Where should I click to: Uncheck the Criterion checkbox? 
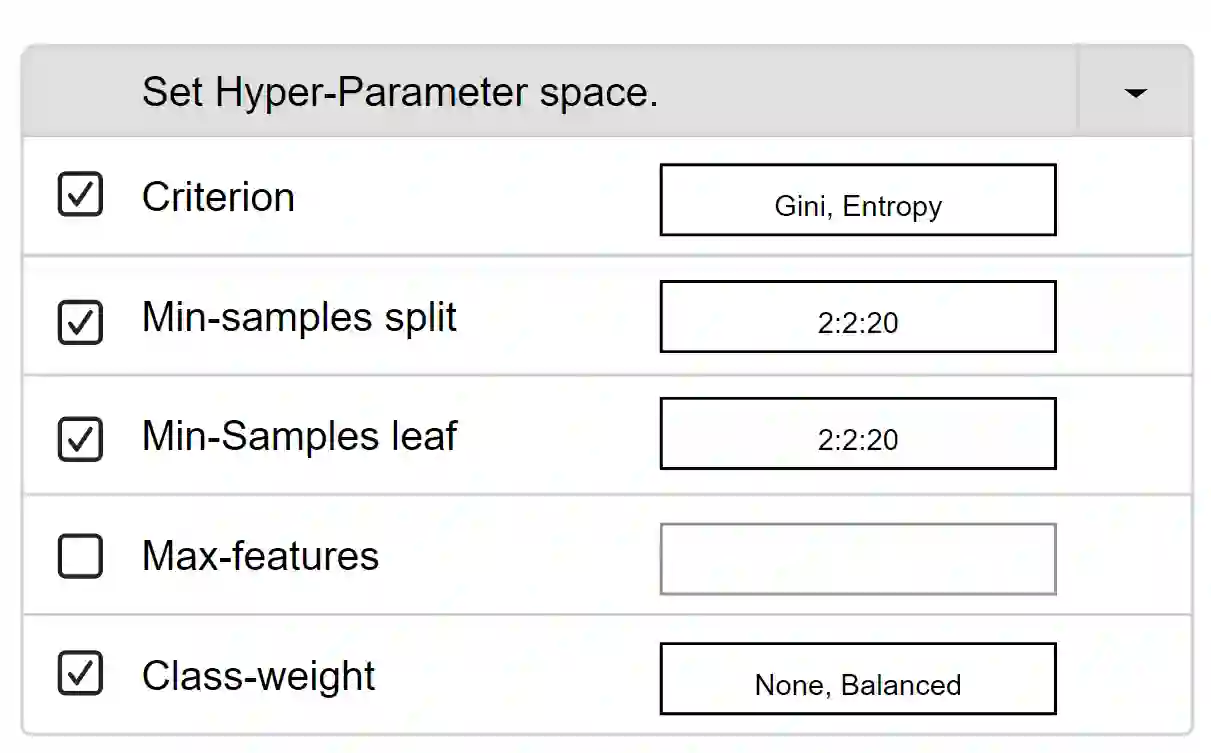80,195
